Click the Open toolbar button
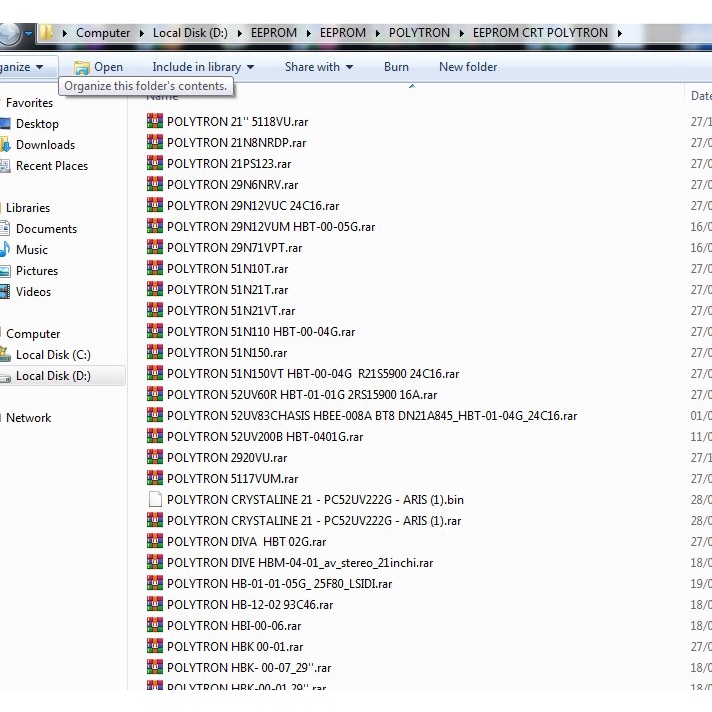Screen dimensions: 712x712 tap(99, 67)
